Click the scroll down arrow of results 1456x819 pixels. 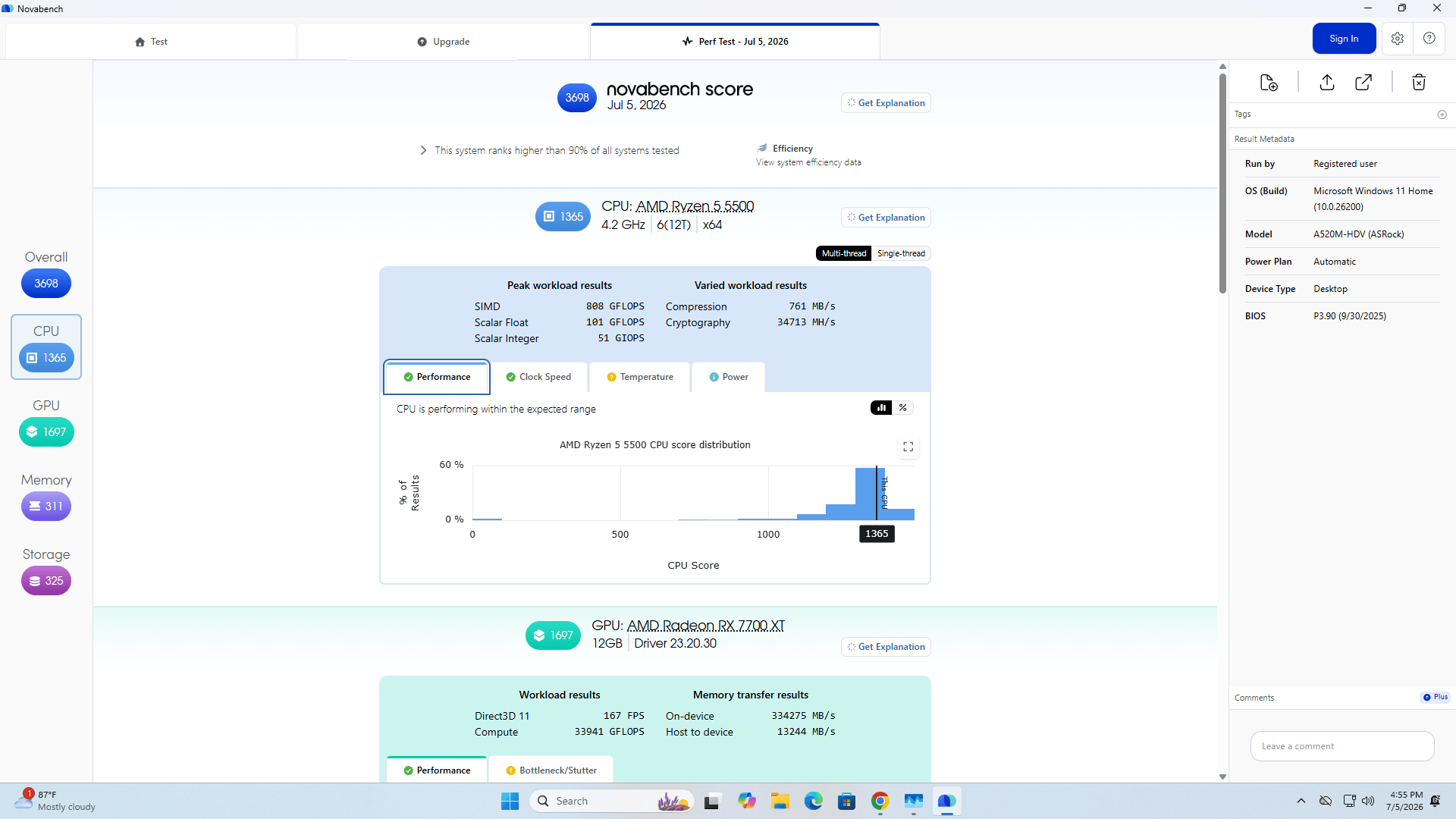pyautogui.click(x=1222, y=777)
